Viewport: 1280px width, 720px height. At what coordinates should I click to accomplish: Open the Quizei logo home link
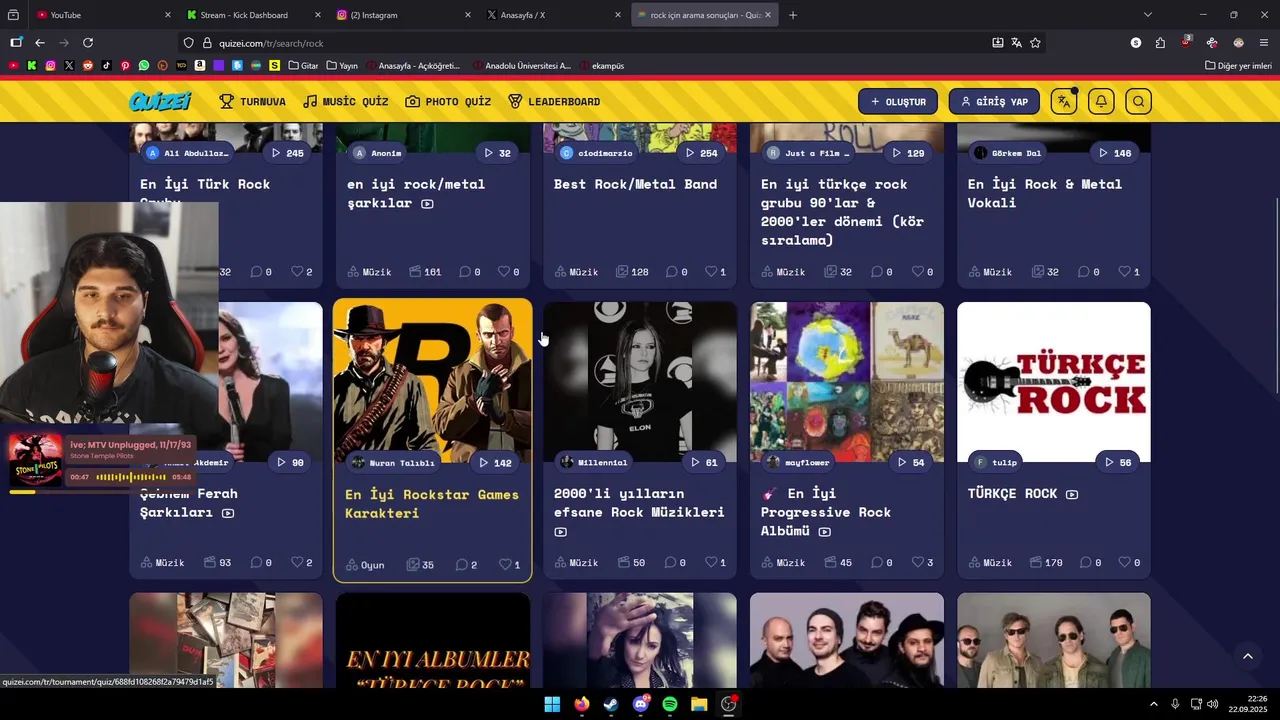pyautogui.click(x=160, y=101)
